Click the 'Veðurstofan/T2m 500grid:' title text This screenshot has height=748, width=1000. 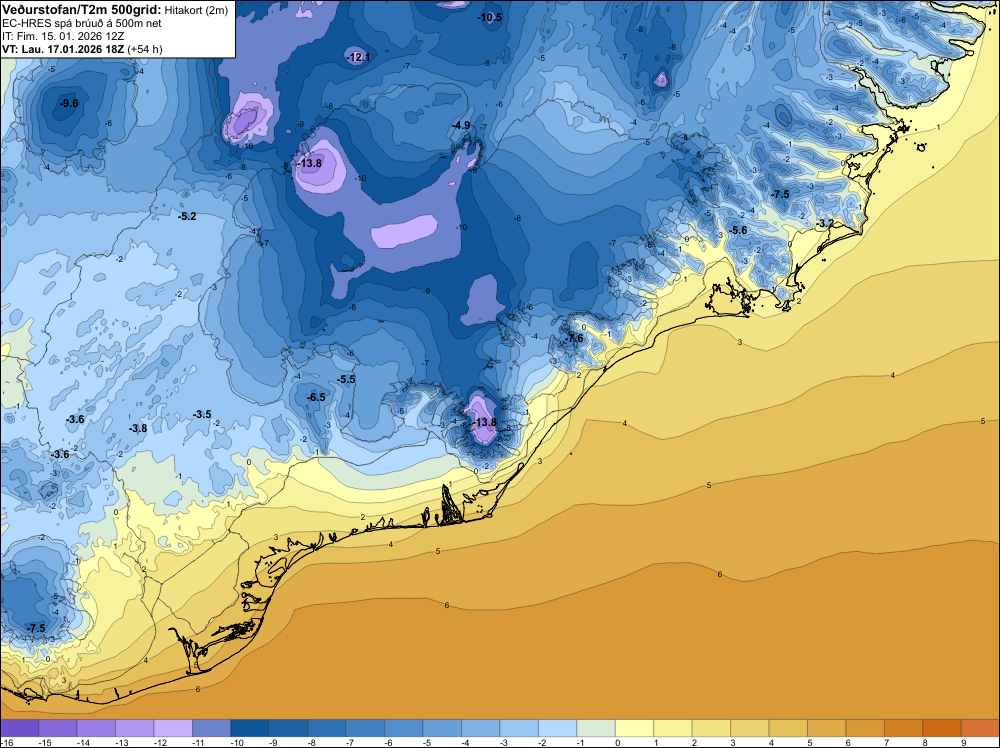coord(82,10)
